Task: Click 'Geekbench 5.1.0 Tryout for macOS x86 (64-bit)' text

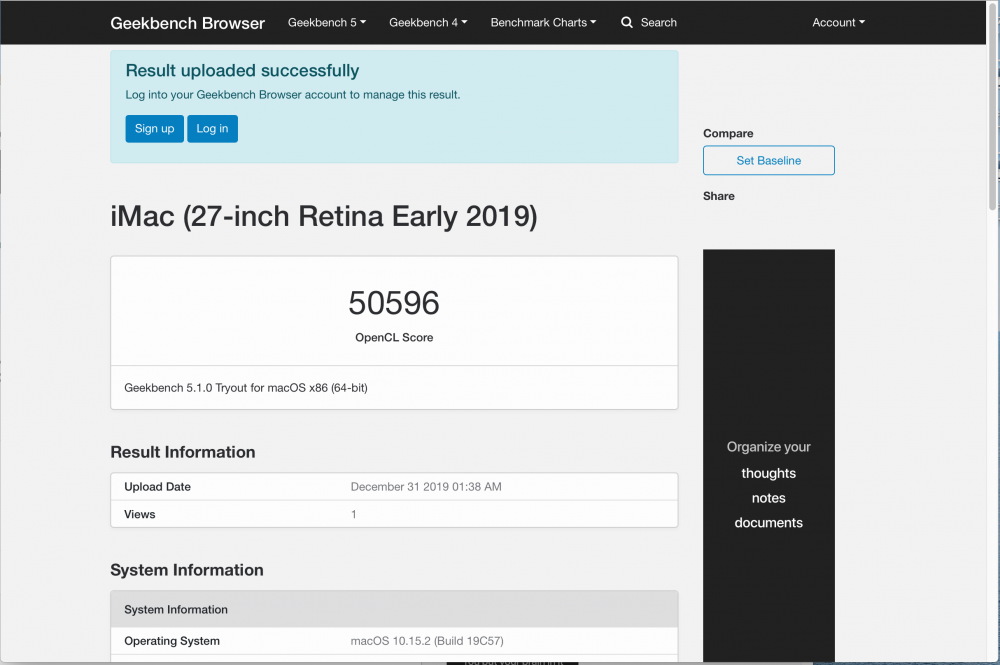Action: tap(246, 388)
